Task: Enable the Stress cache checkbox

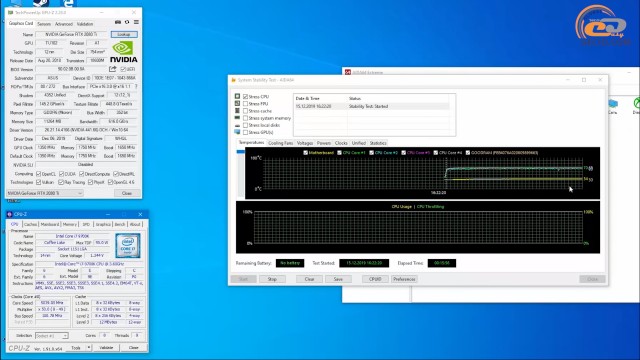Action: click(245, 111)
